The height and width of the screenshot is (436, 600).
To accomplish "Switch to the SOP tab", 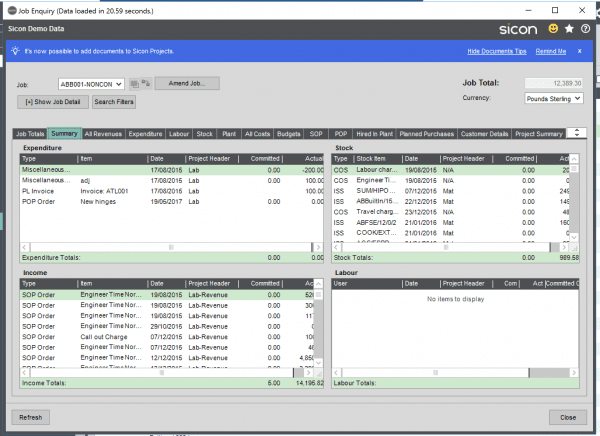I will coord(316,134).
